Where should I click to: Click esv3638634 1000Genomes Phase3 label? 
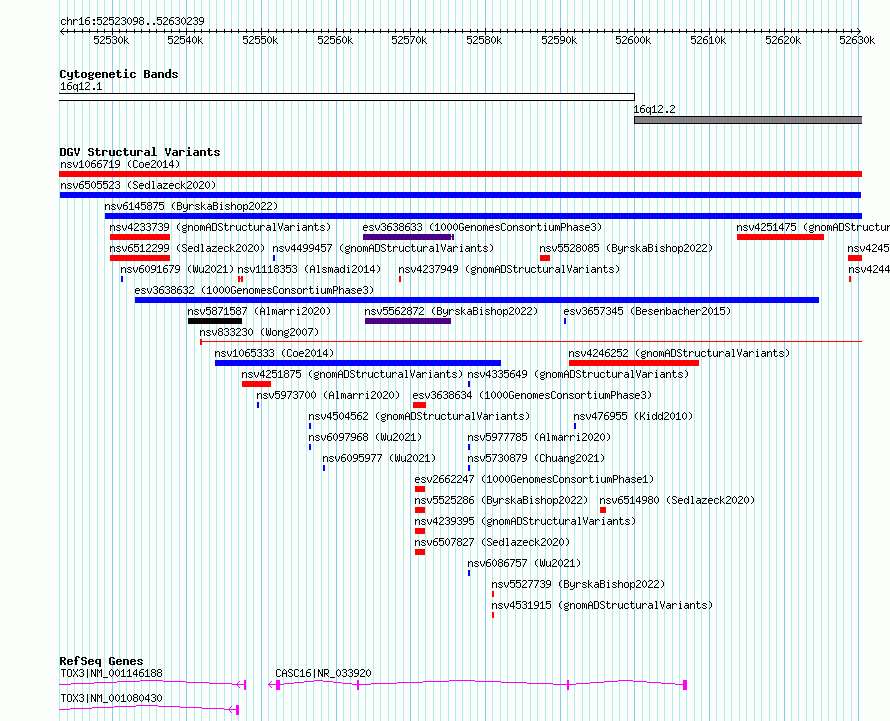pyautogui.click(x=532, y=395)
